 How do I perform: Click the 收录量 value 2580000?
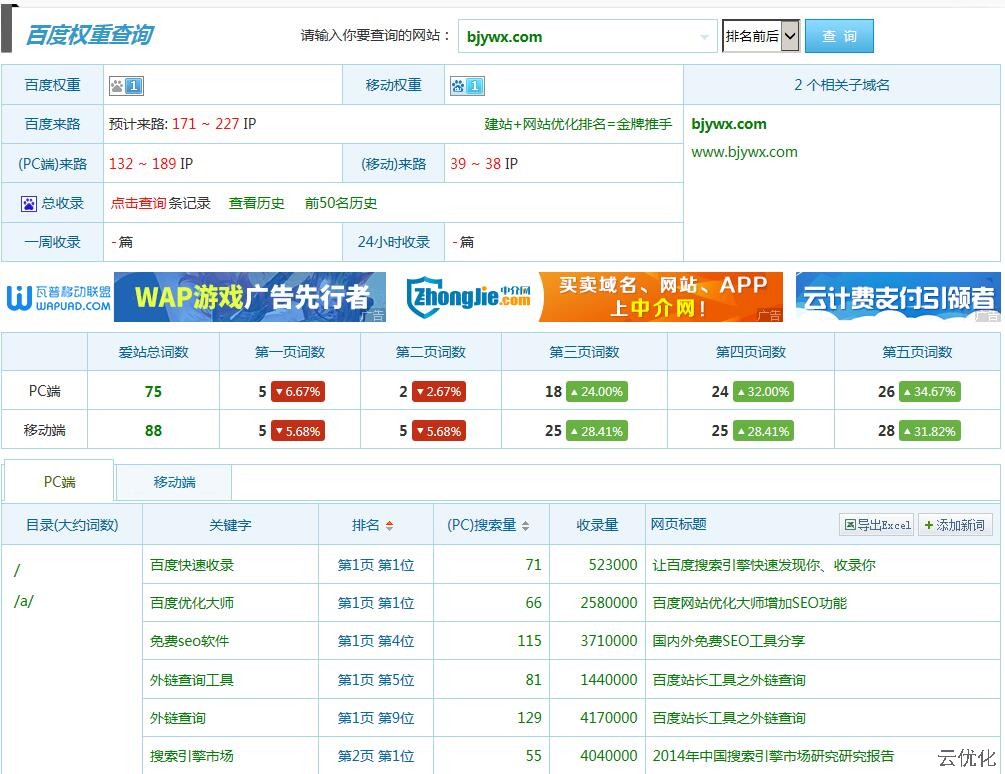609,602
